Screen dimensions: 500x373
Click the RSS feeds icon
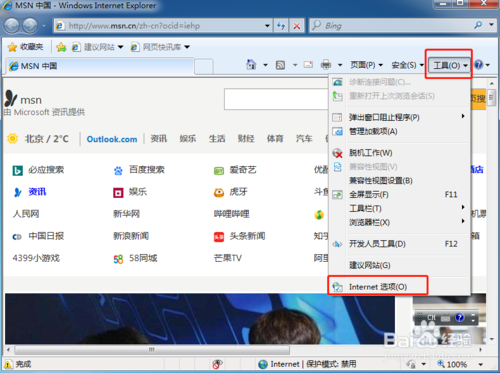point(280,65)
